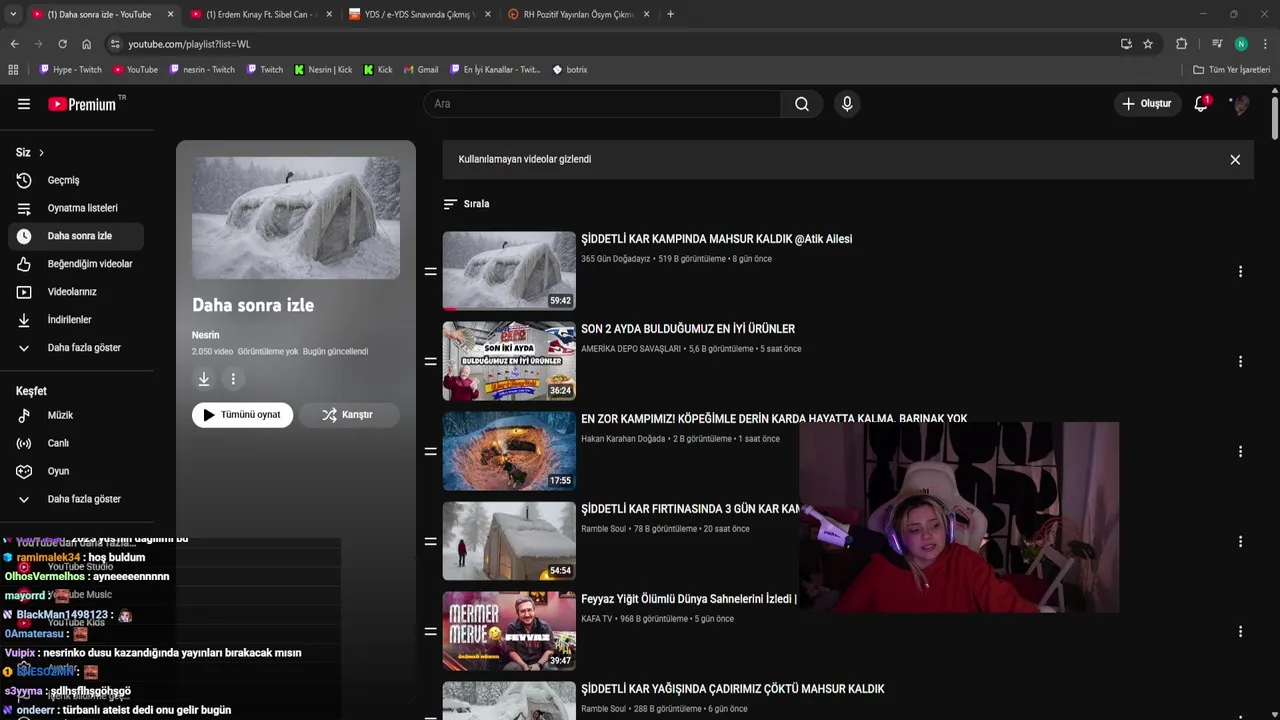The image size is (1280, 720).
Task: Grab reorder handle of SON 2 AYDA video
Action: click(x=431, y=361)
